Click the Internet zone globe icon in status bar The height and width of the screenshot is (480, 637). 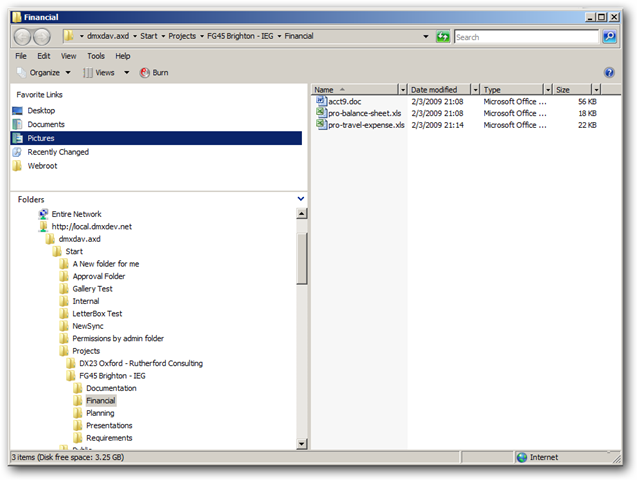click(522, 458)
